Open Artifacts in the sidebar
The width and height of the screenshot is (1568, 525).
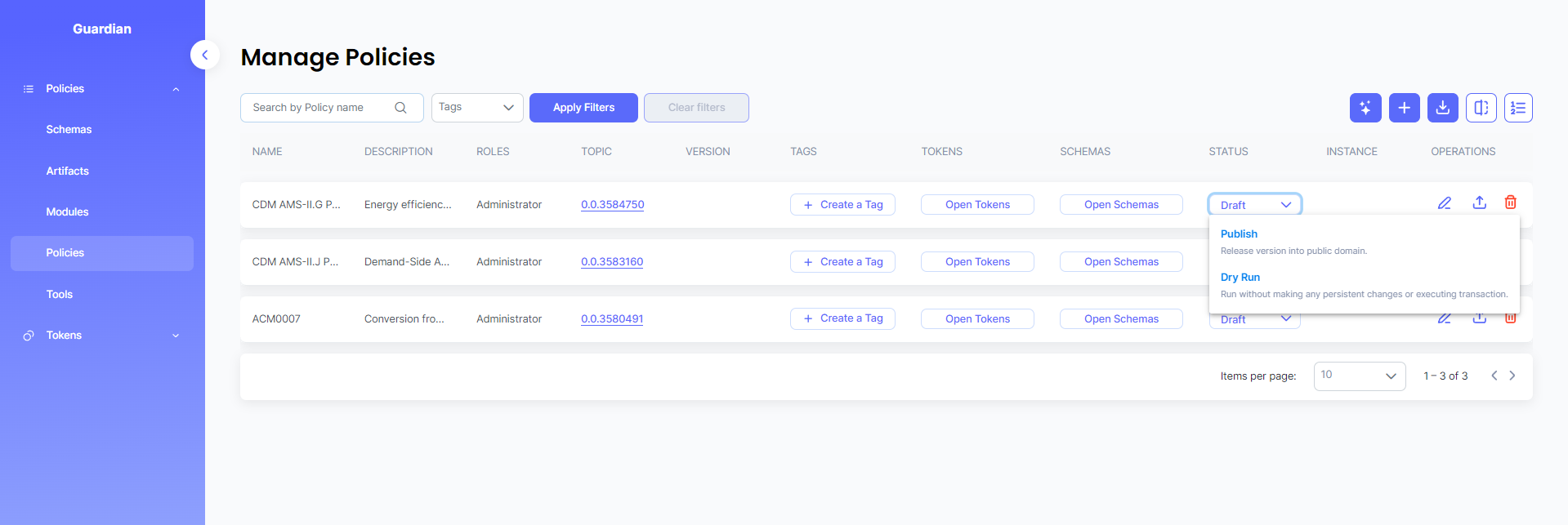pos(67,171)
